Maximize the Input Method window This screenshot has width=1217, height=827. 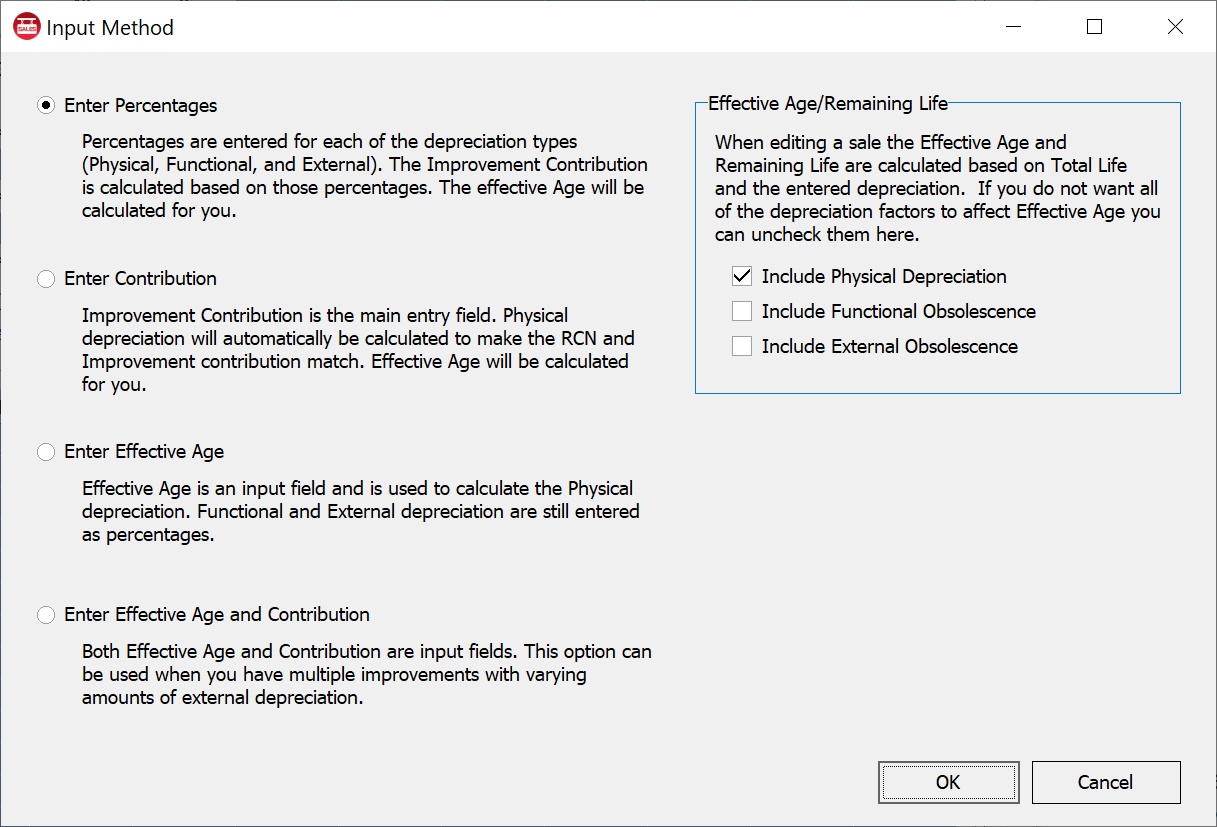click(1094, 27)
